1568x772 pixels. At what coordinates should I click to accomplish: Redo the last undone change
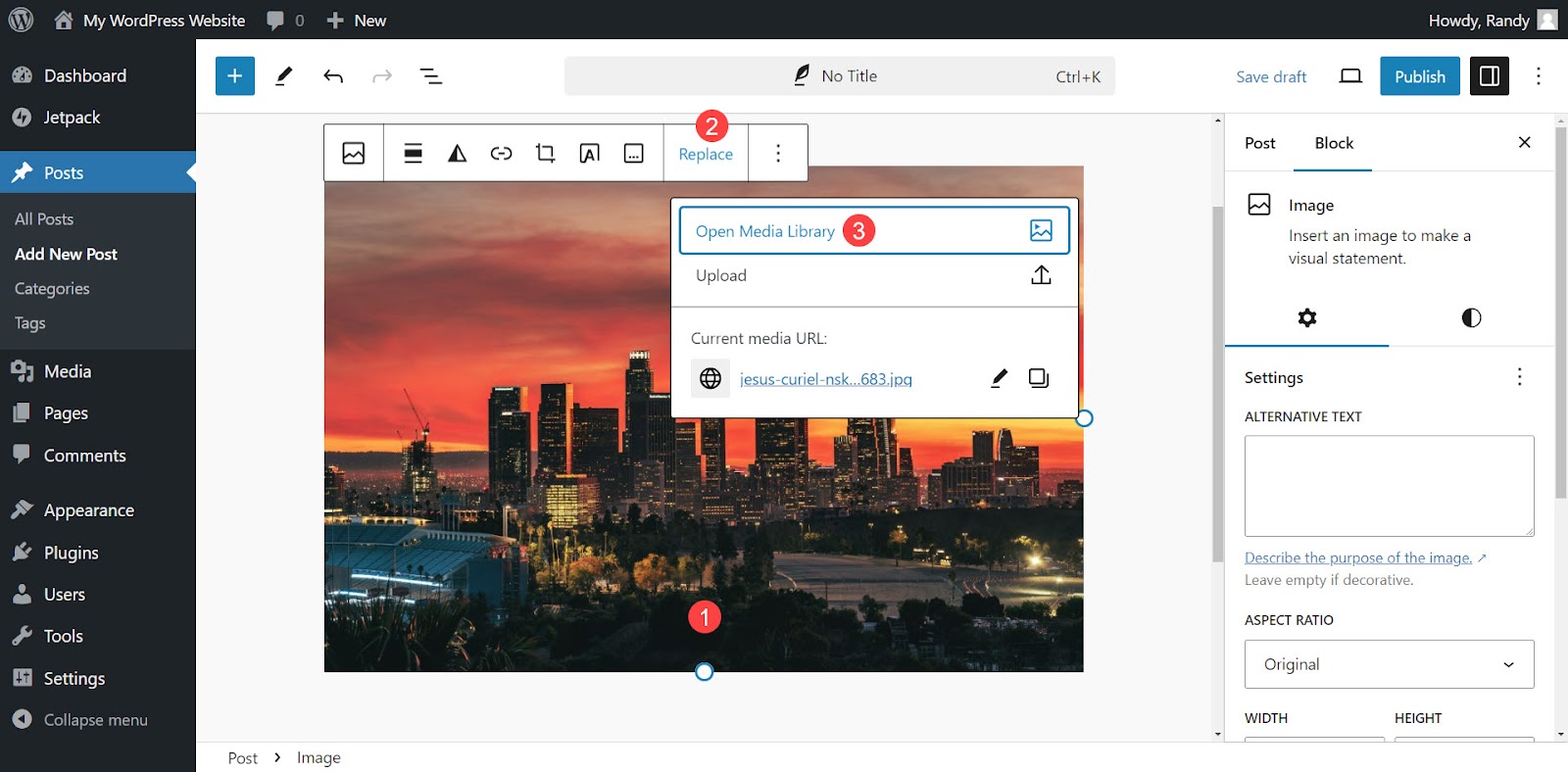[x=382, y=76]
